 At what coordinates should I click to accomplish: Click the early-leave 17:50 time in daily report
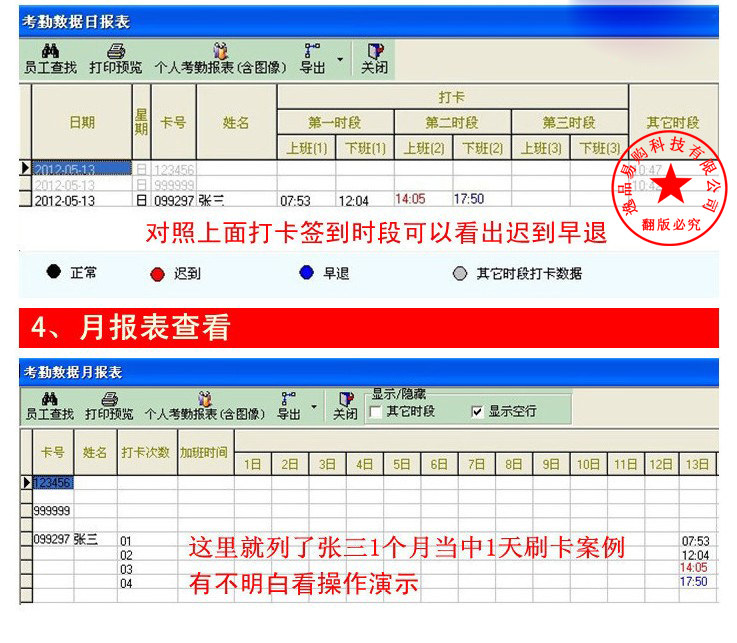469,199
